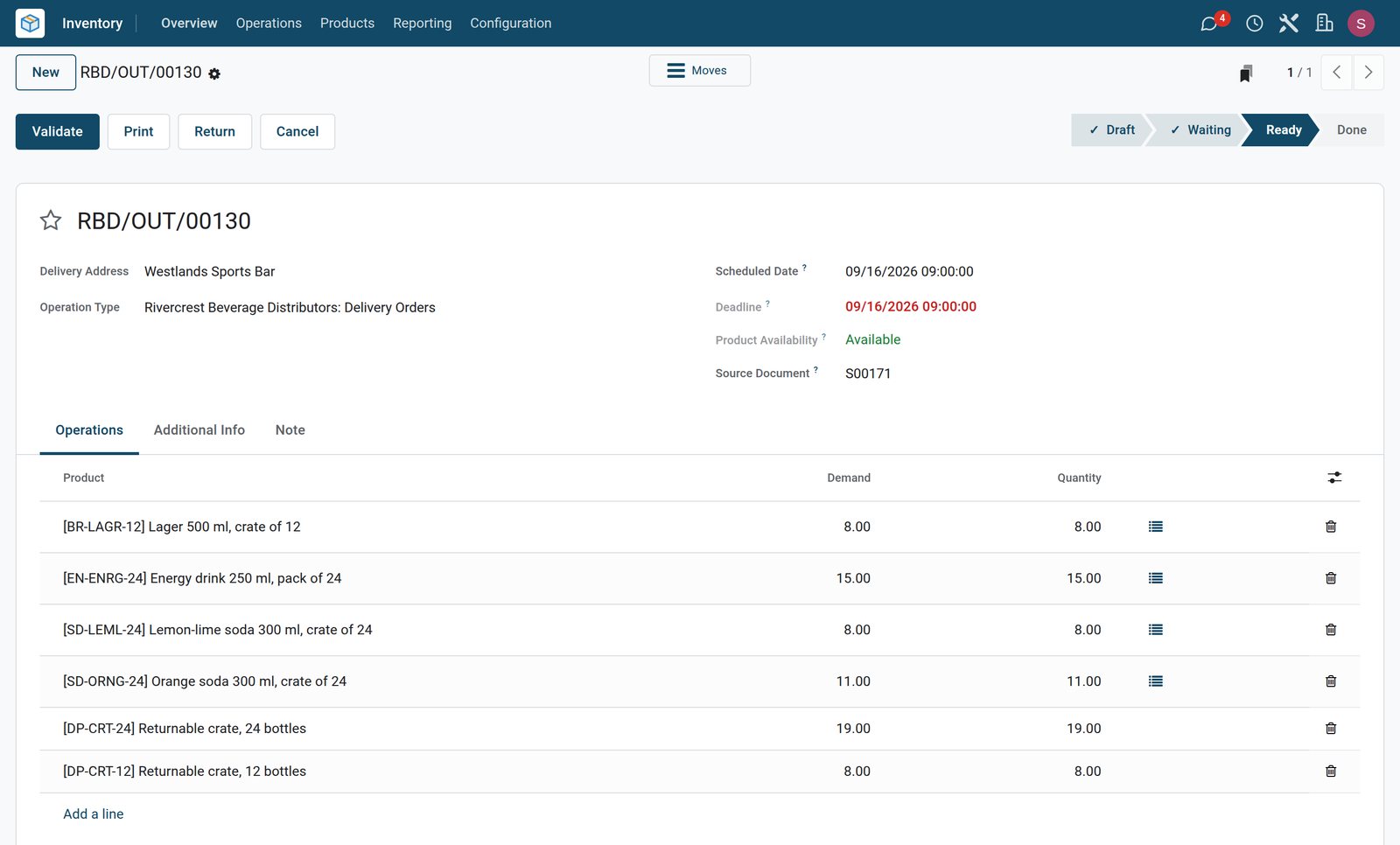Image resolution: width=1400 pixels, height=845 pixels.
Task: Open the company switcher building icon
Action: (x=1324, y=23)
